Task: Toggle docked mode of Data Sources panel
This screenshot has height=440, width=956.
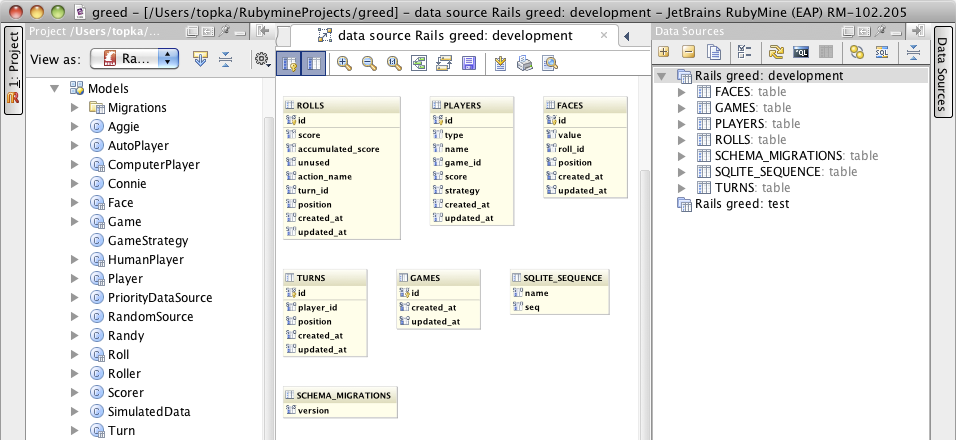Action: (x=864, y=32)
